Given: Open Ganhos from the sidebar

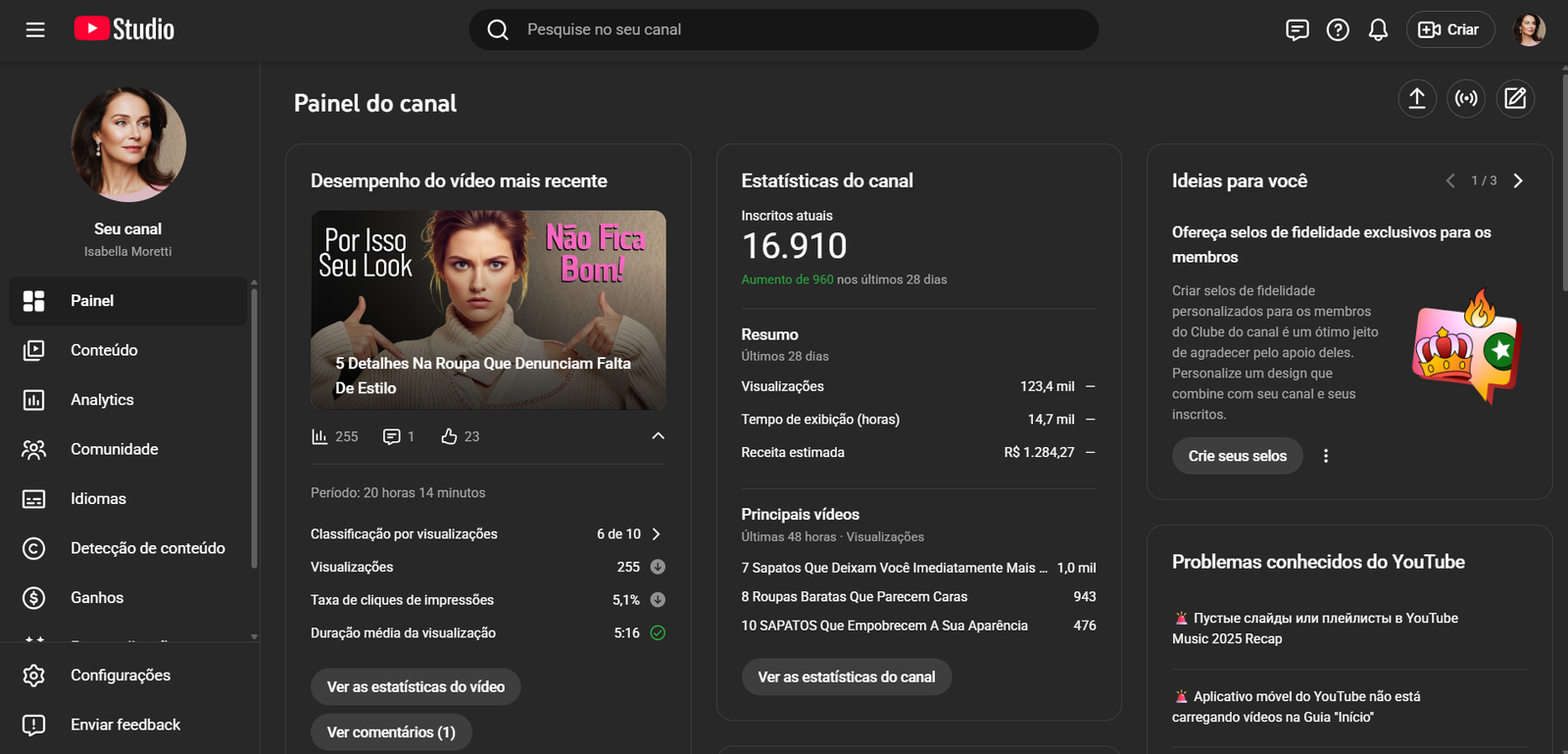Looking at the screenshot, I should pyautogui.click(x=97, y=598).
